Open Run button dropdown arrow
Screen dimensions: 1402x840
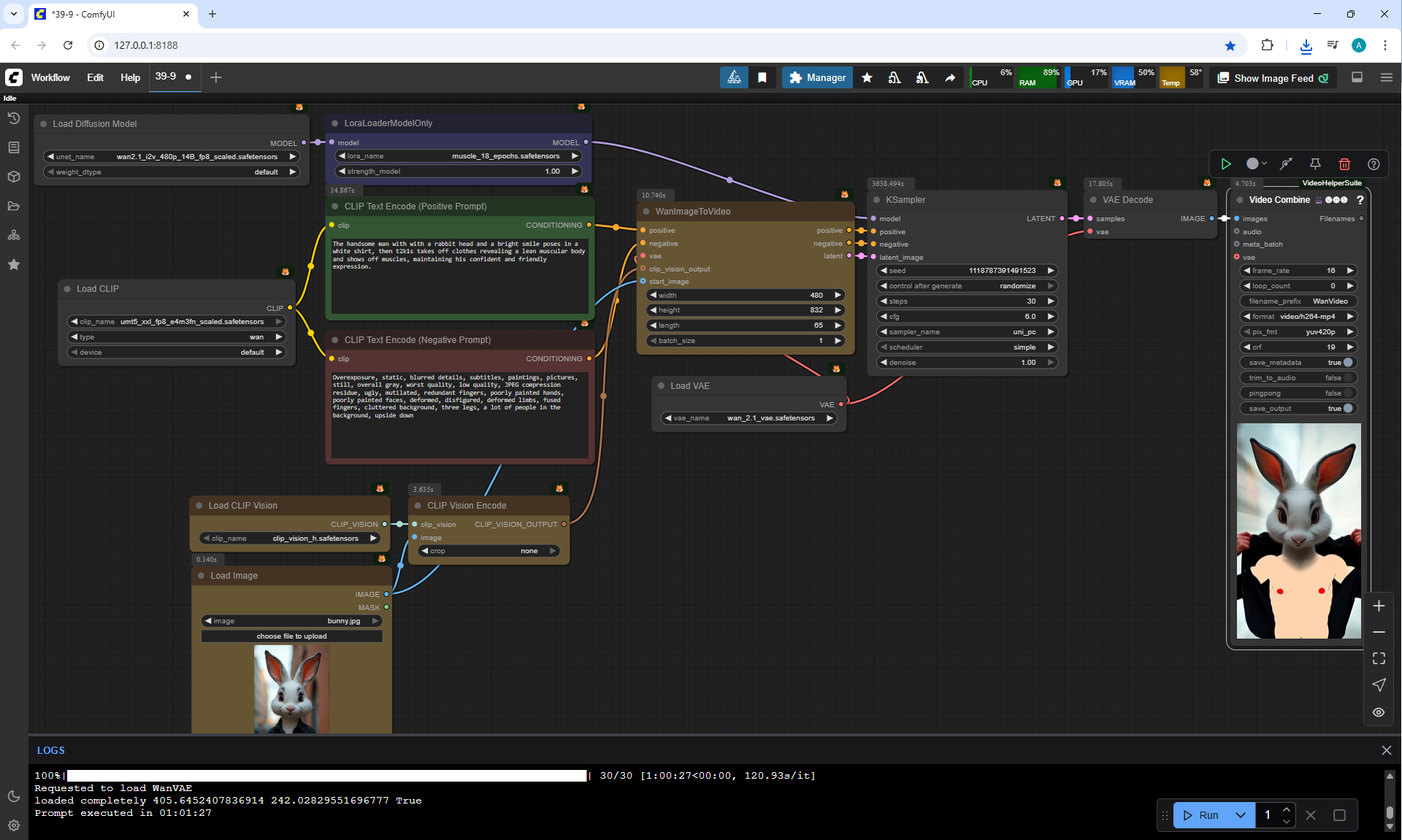(1240, 815)
